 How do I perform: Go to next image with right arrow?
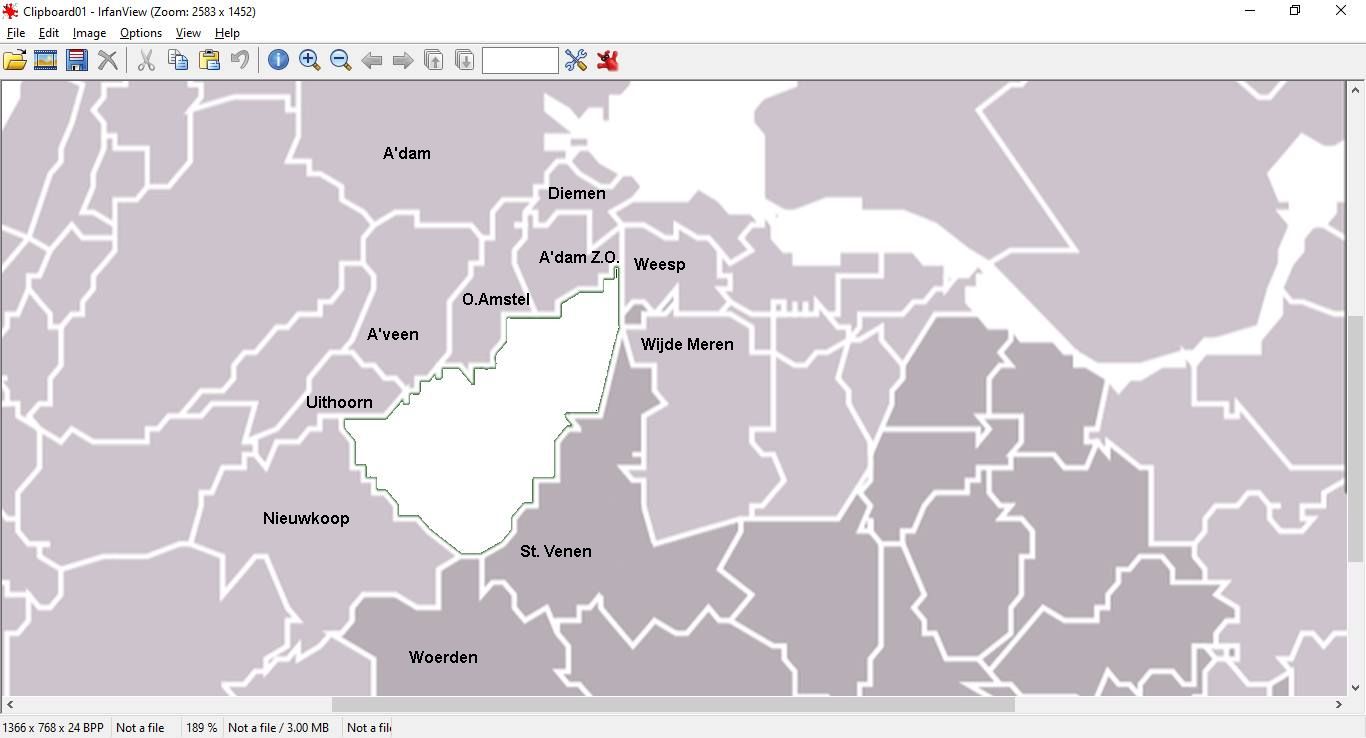point(403,61)
